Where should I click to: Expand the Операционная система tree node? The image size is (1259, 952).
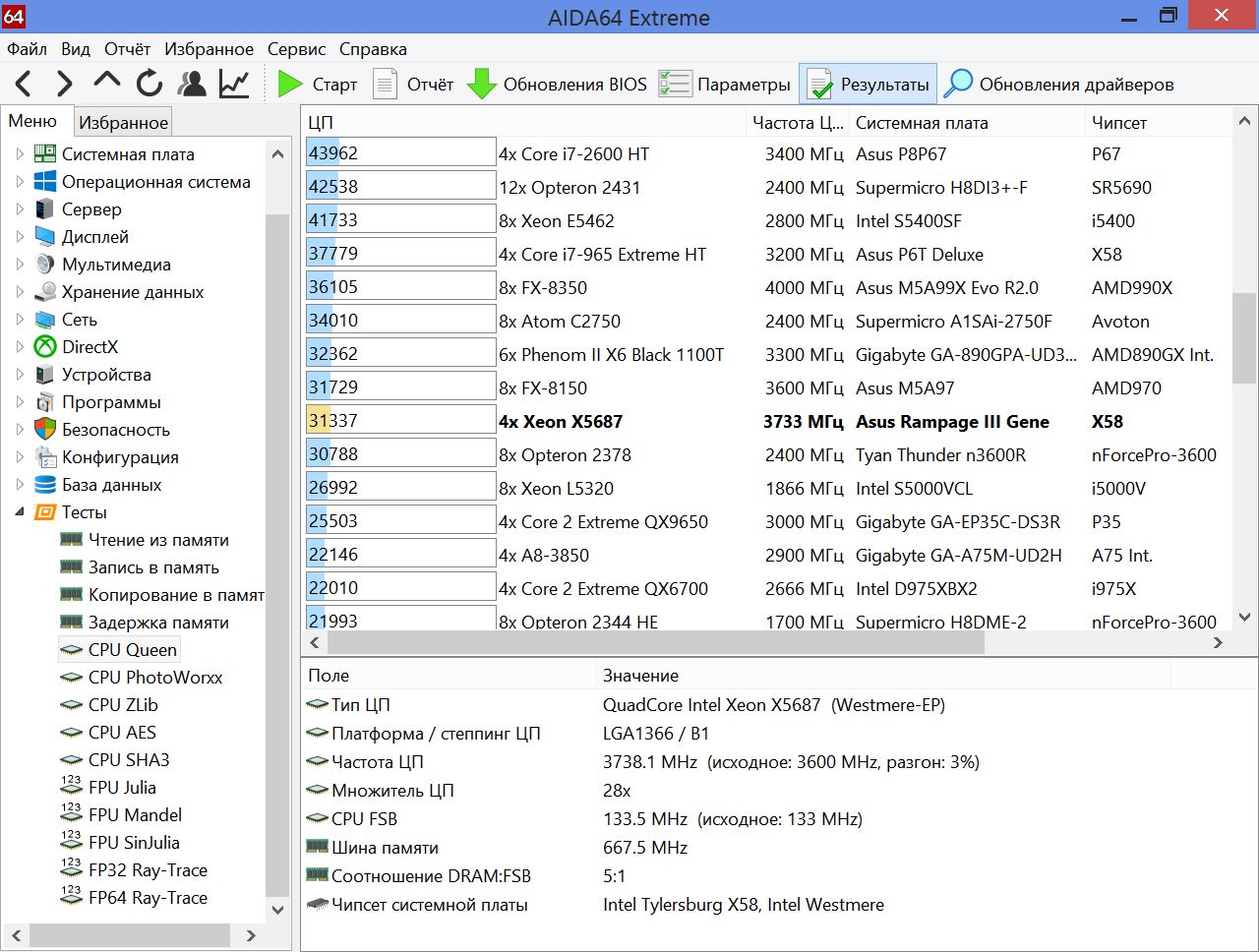tap(20, 182)
